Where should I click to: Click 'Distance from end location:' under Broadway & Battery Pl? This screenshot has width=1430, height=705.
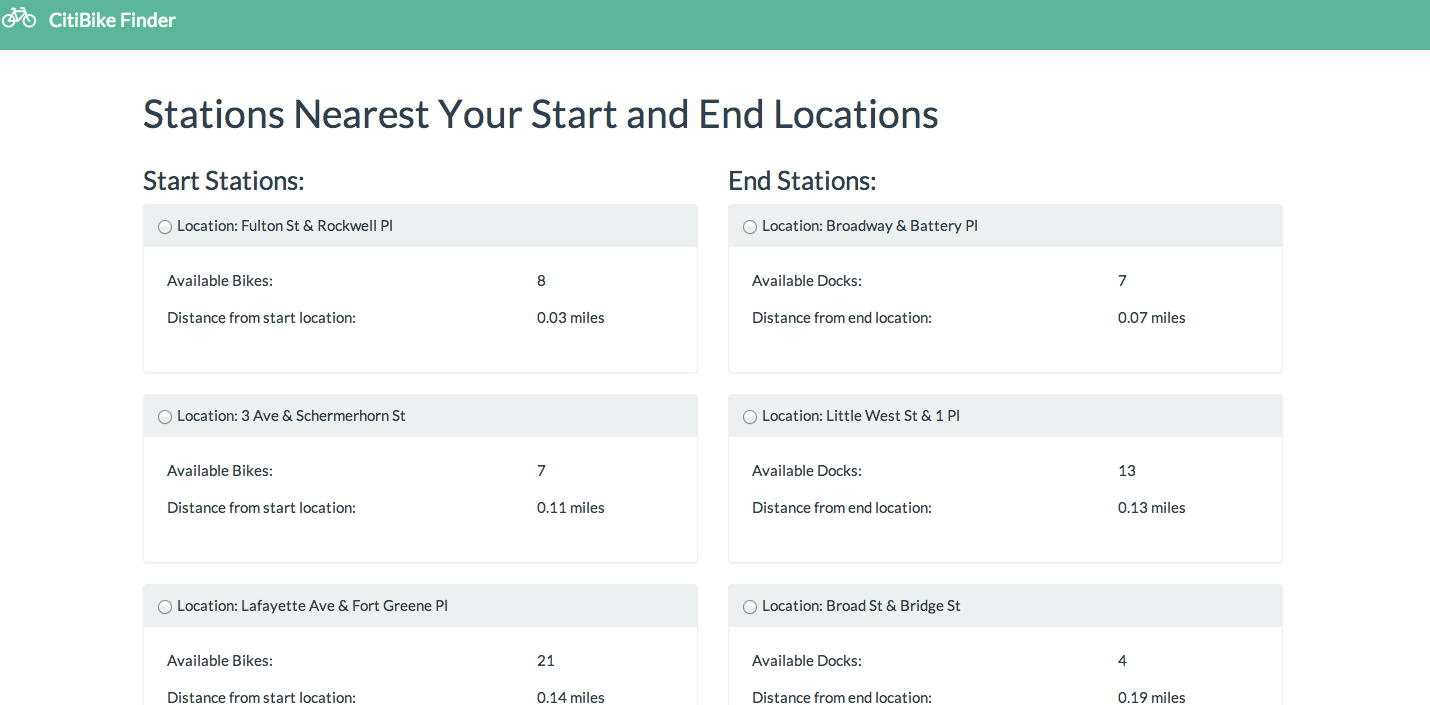(842, 318)
